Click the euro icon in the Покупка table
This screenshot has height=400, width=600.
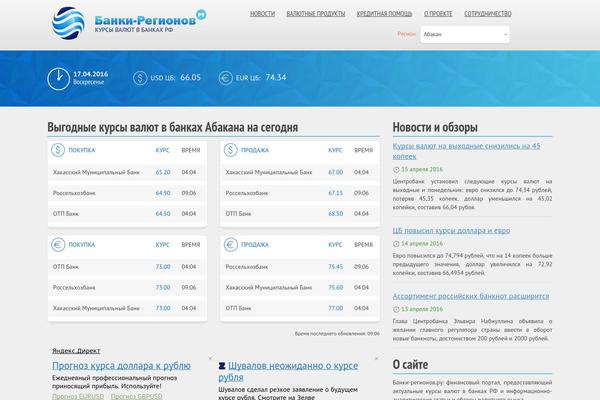point(59,244)
